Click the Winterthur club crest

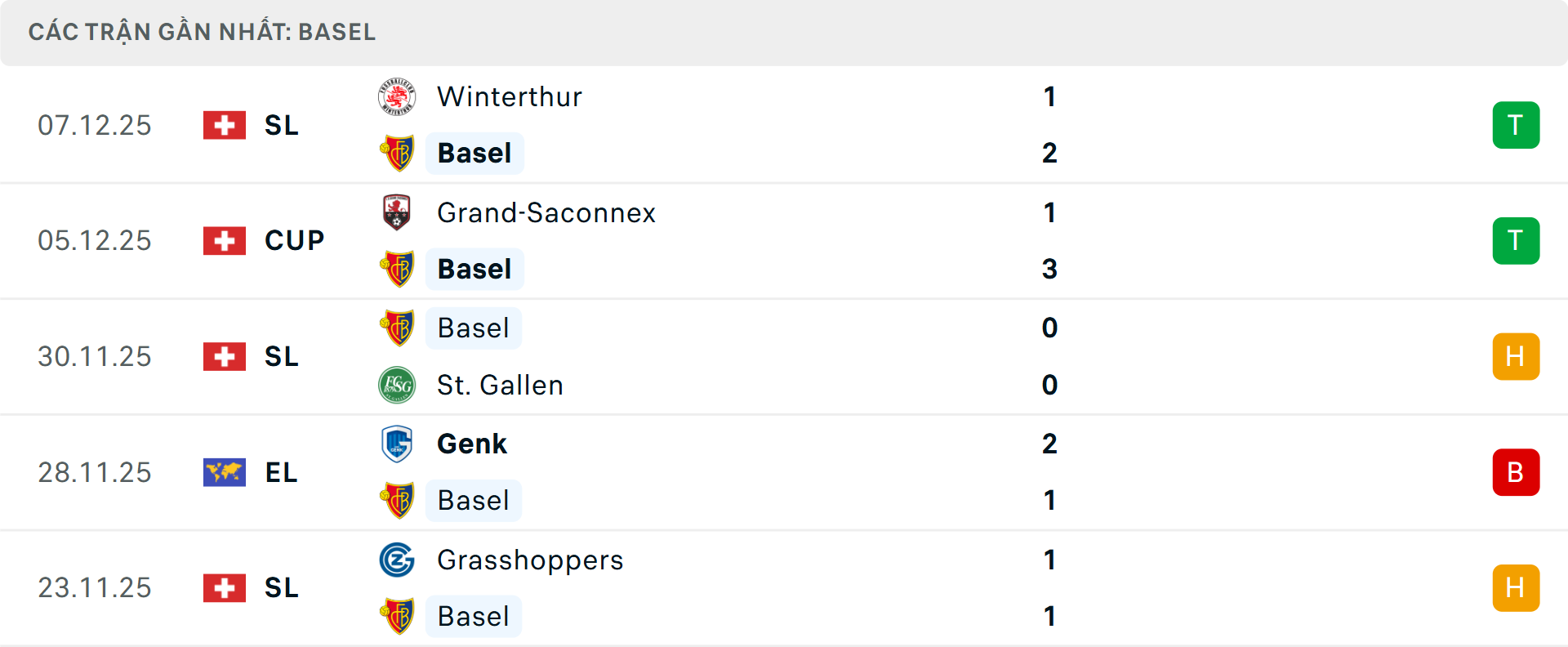pos(397,96)
